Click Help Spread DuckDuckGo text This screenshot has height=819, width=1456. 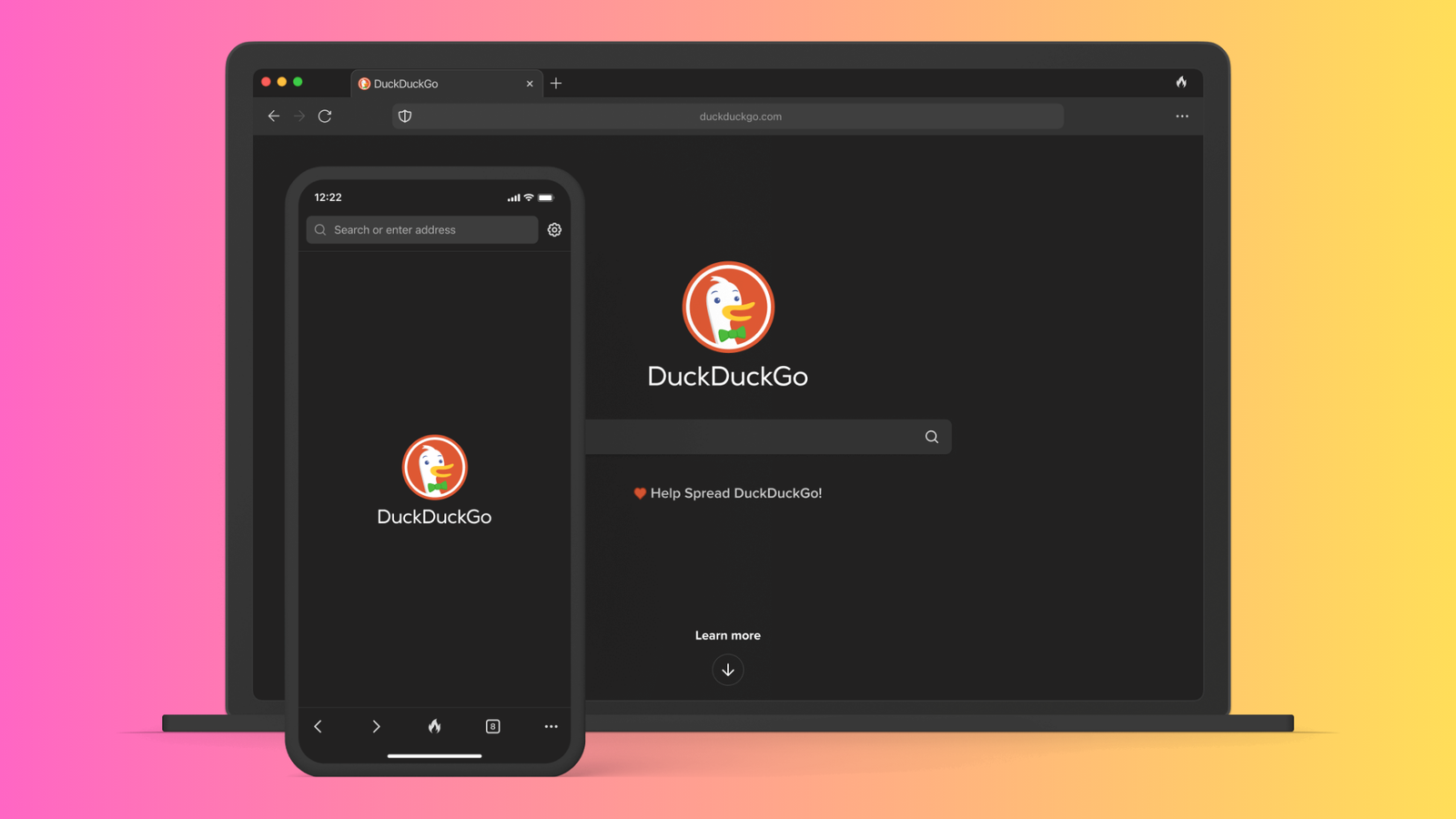(x=727, y=492)
